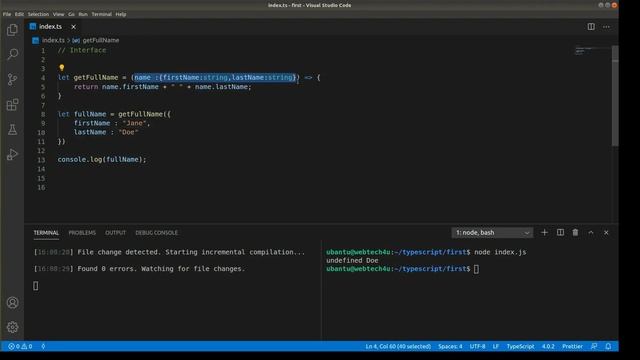Click line number 13 in gutter
Viewport: 640px width, 360px height.
point(41,160)
